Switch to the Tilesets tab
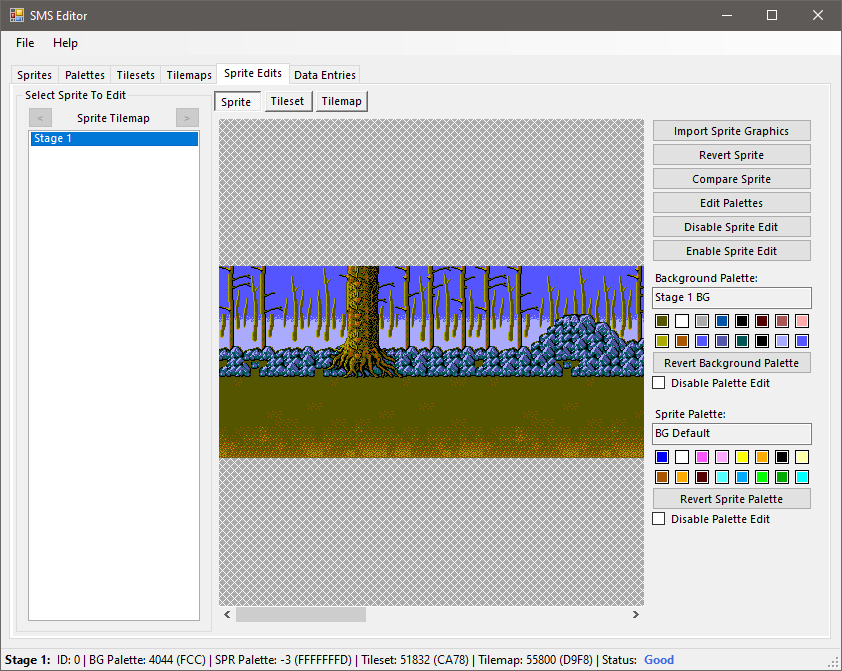The width and height of the screenshot is (842, 671). pos(135,75)
